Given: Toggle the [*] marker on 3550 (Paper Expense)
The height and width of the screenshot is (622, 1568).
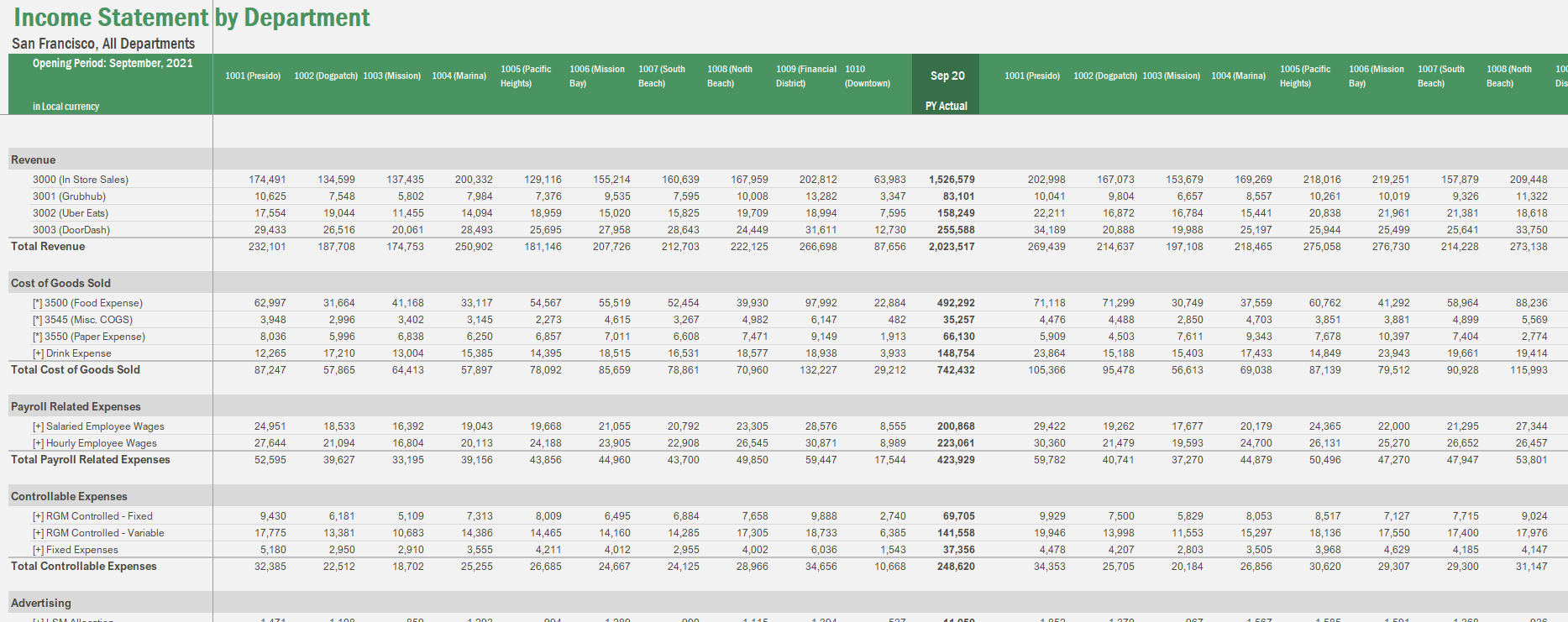Looking at the screenshot, I should pyautogui.click(x=37, y=337).
